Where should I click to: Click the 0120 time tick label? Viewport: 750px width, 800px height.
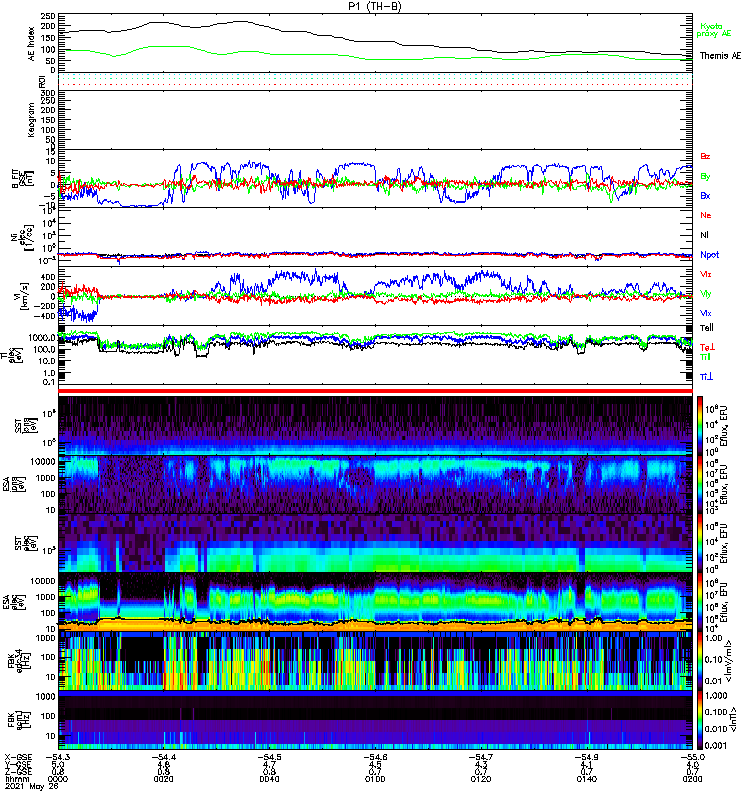(481, 779)
